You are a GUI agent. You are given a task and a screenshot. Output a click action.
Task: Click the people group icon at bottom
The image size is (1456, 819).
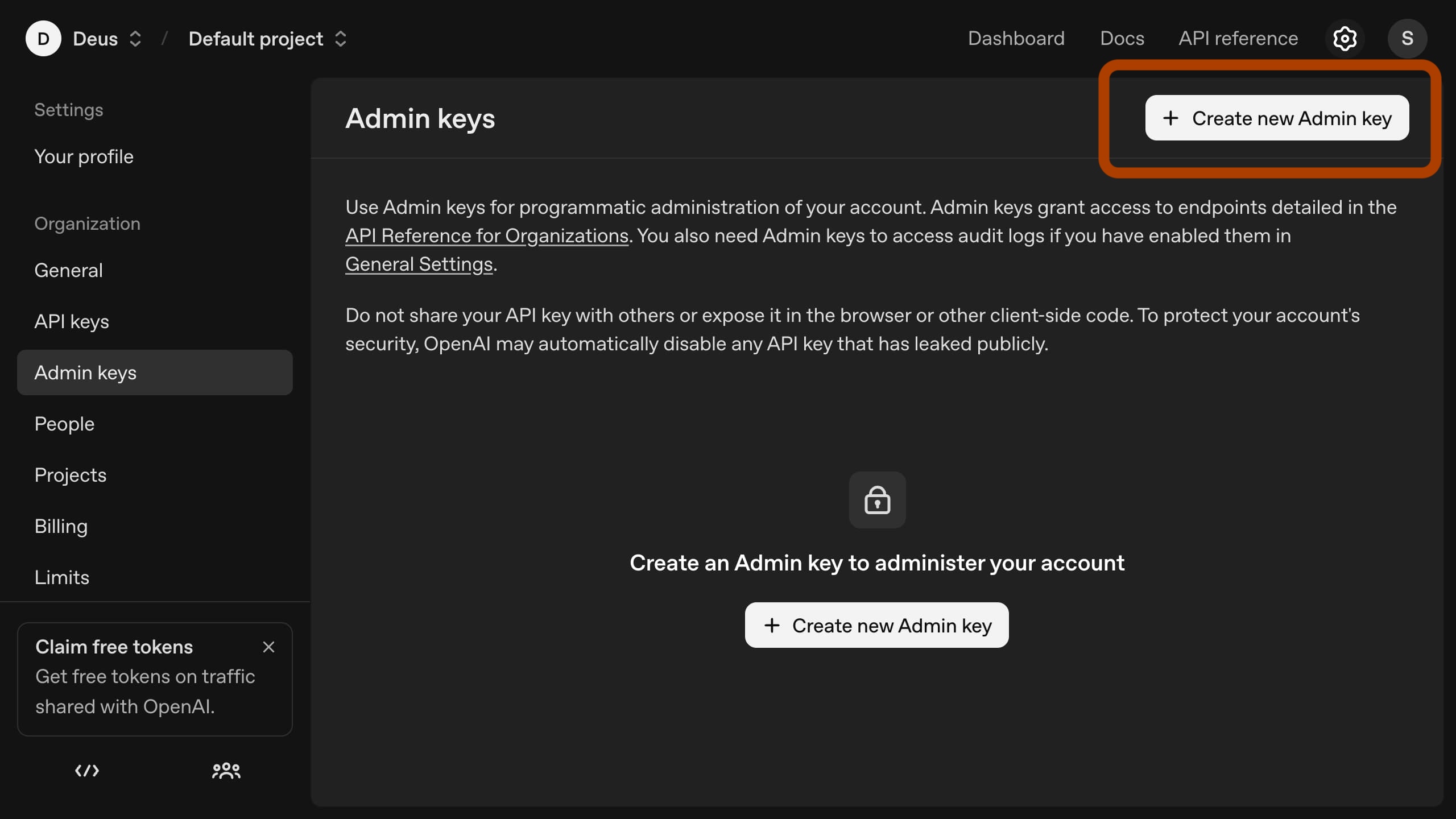(226, 771)
